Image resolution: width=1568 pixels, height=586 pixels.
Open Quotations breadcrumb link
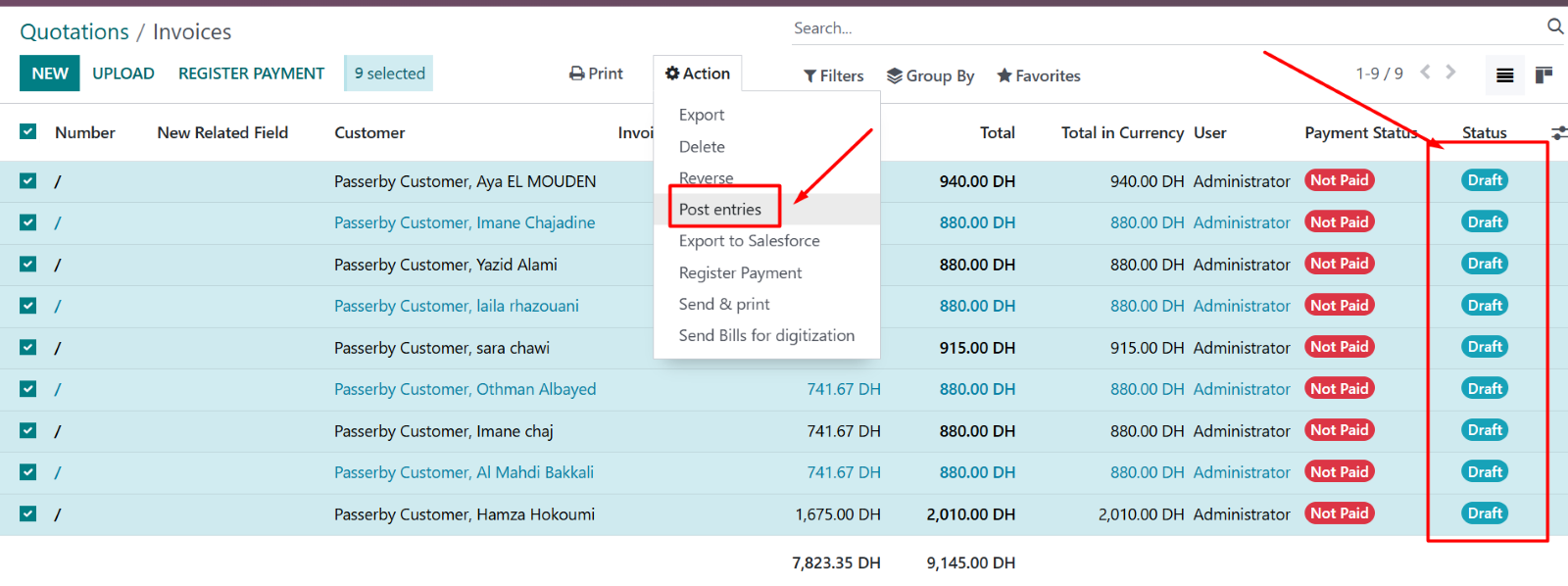tap(74, 31)
